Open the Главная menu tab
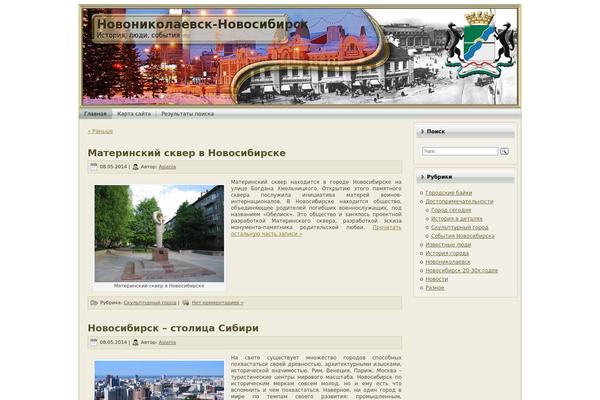Image resolution: width=600 pixels, height=400 pixels. [95, 114]
